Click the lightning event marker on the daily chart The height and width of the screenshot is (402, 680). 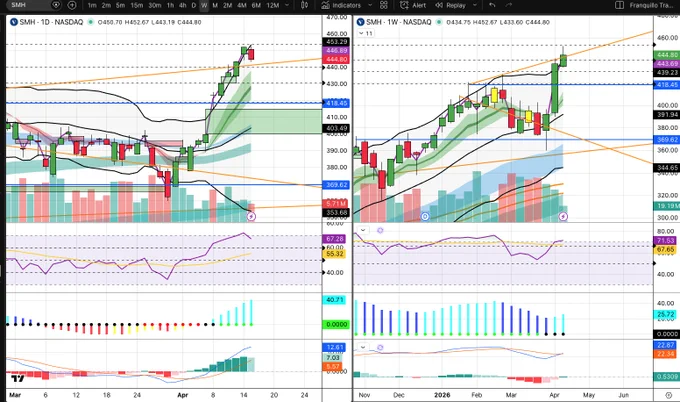pos(251,216)
